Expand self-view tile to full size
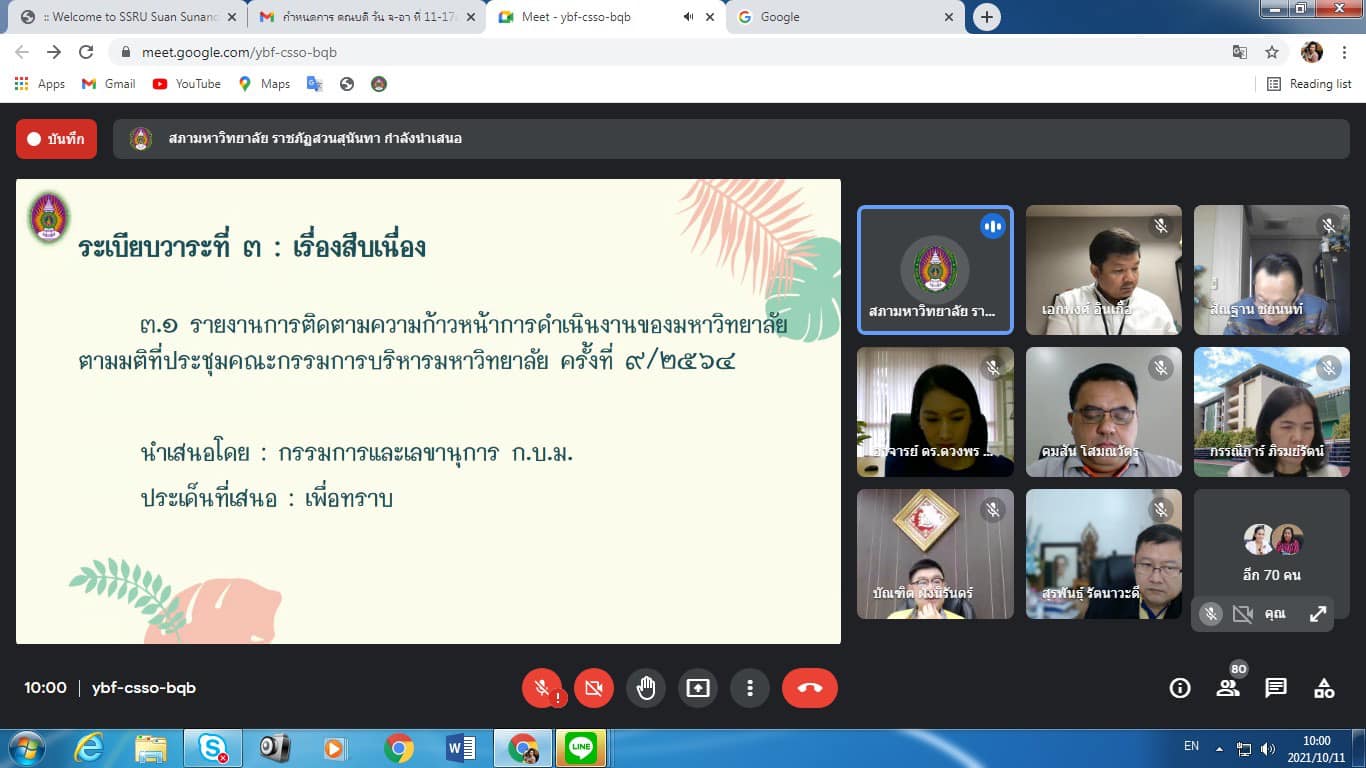The height and width of the screenshot is (768, 1366). pyautogui.click(x=1318, y=614)
